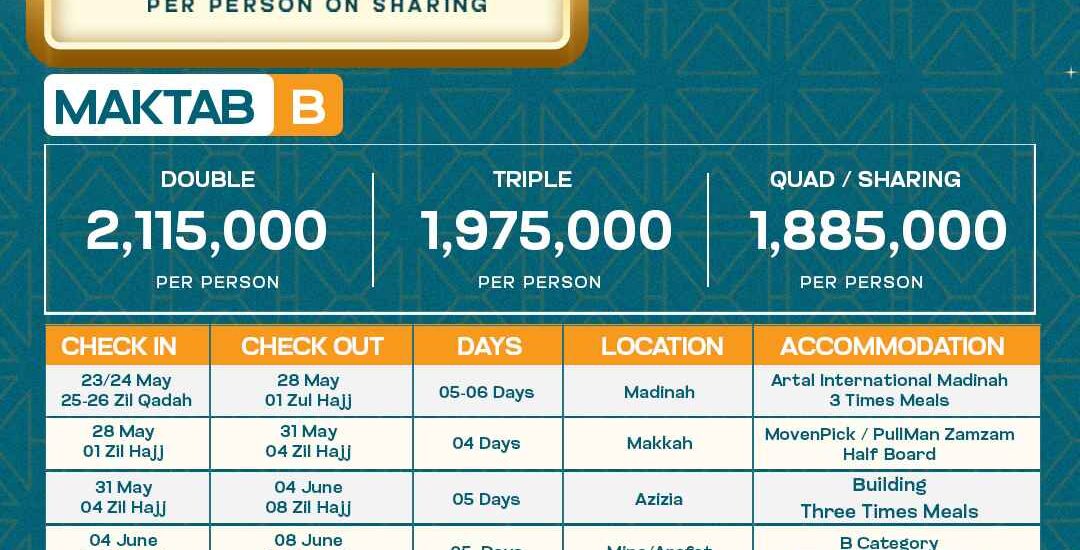Click the CHECK OUT column header
Screen dimensions: 1080x550
[x=312, y=346]
